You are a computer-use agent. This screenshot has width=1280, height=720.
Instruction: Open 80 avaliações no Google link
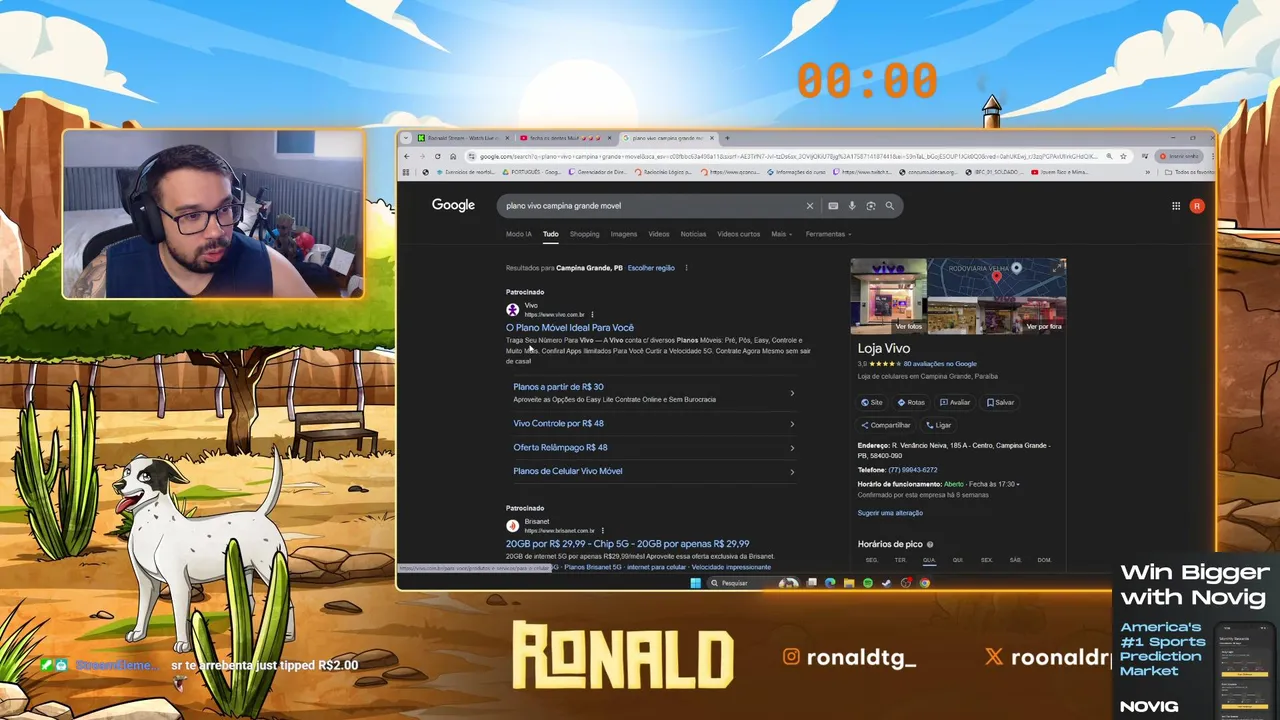pos(940,364)
